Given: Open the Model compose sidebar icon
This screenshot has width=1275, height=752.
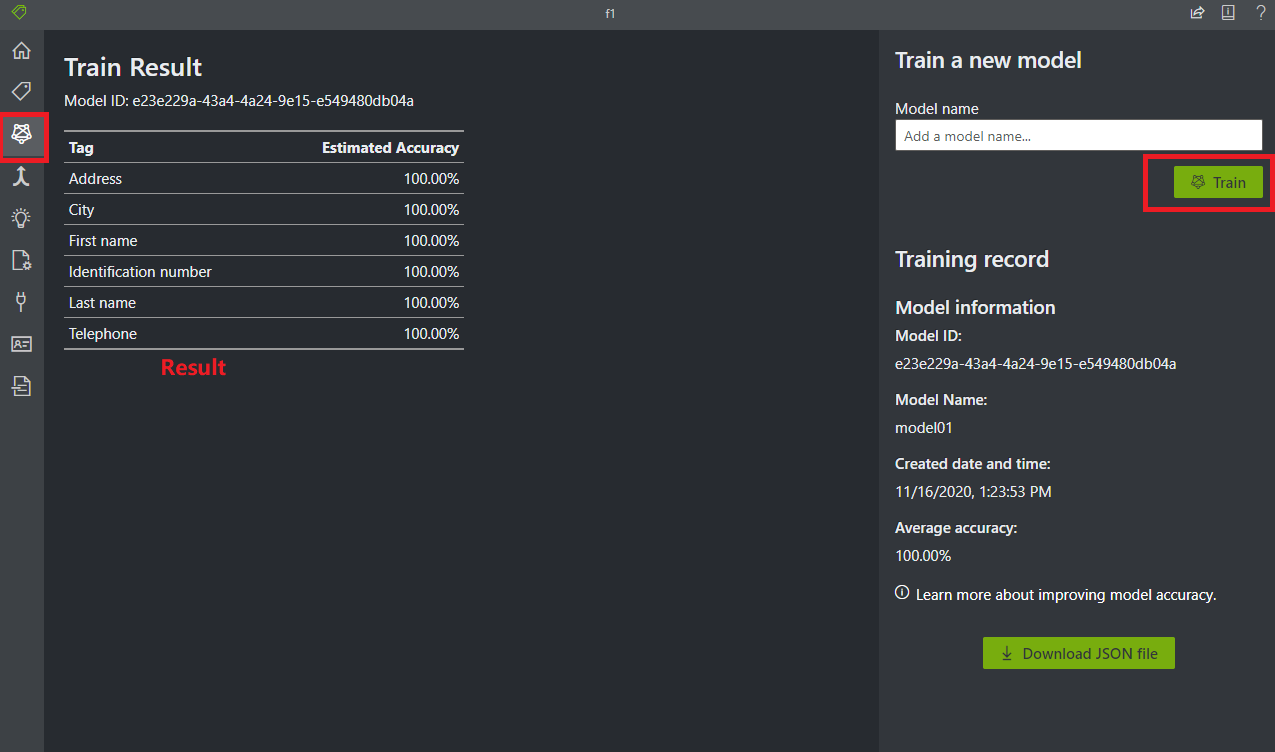Looking at the screenshot, I should point(21,176).
